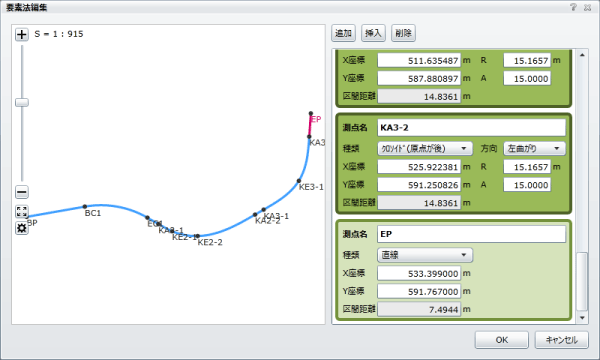This screenshot has height=360, width=600.
Task: Close the 要素法編集 dialog
Action: click(588, 7)
